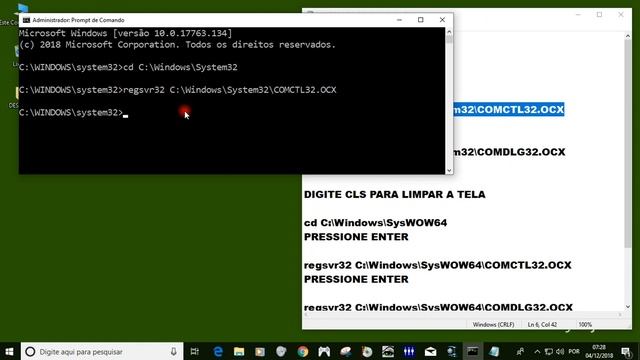Launch Google Chrome from the taskbar
Screen dimensions: 640x360
302,351
